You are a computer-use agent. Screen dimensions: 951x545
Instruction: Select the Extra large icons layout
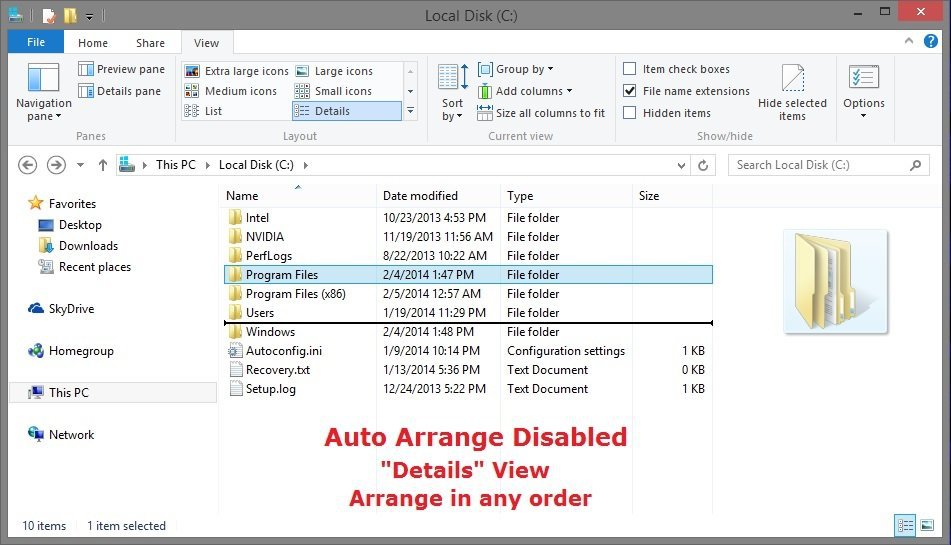[x=237, y=71]
